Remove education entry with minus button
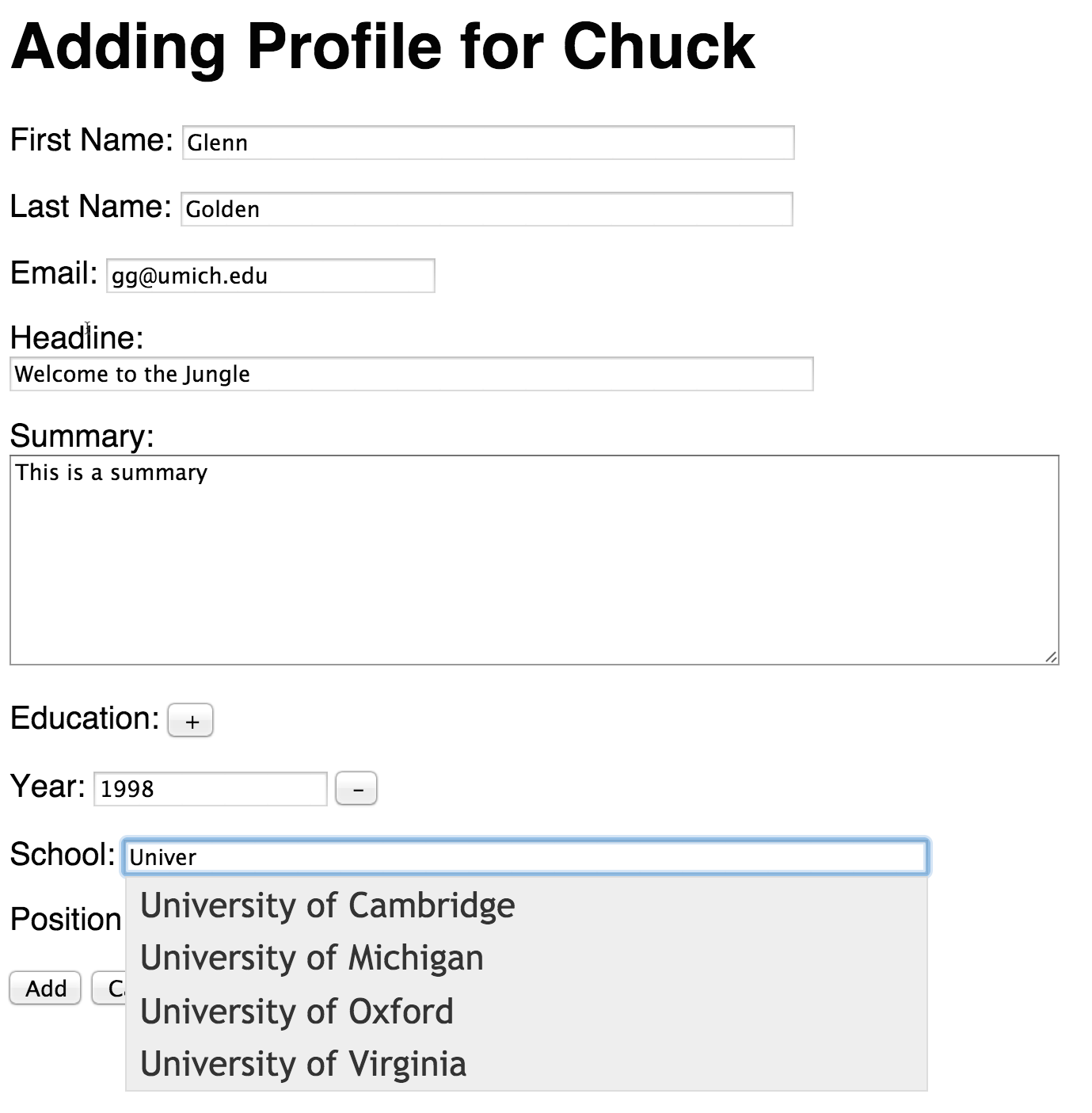Viewport: 1092px width, 1113px height. point(356,789)
